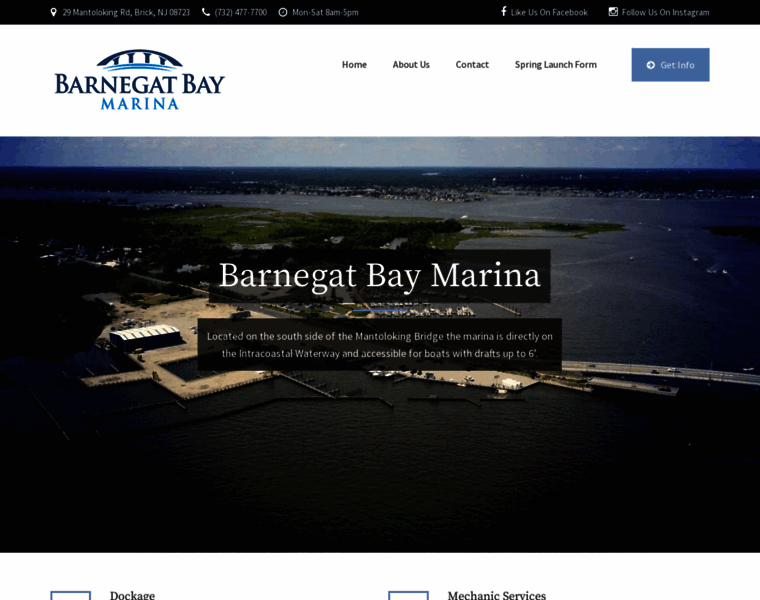
Task: Click the Instagram camera icon
Action: coord(613,12)
